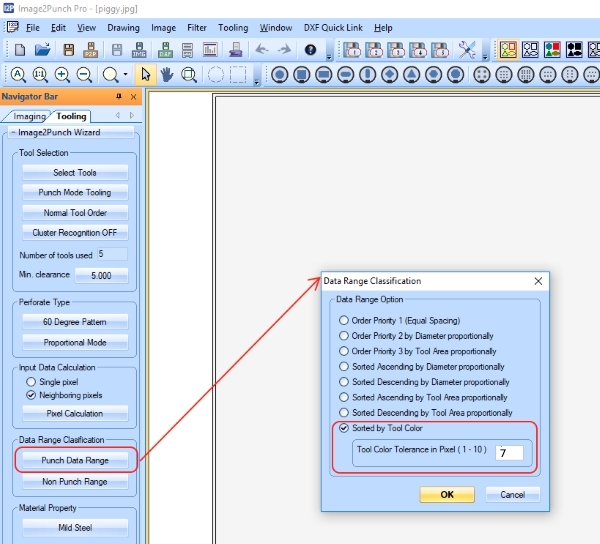The image size is (600, 544).
Task: Click the Zoom Window icon
Action: coord(189,75)
